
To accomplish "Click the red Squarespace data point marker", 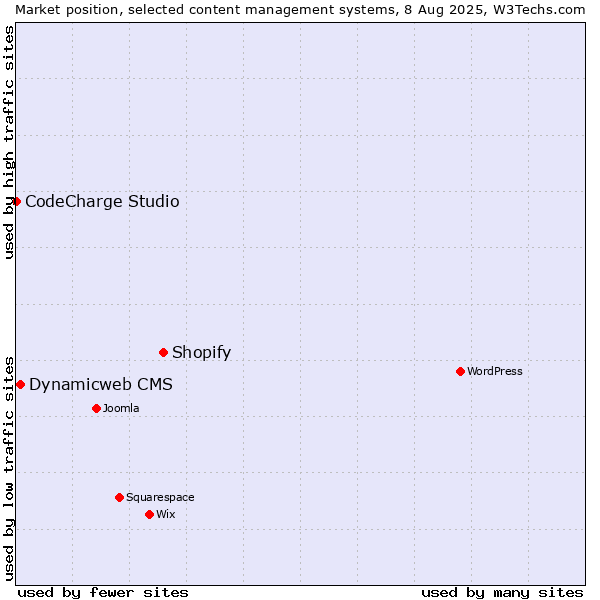I will point(119,497).
